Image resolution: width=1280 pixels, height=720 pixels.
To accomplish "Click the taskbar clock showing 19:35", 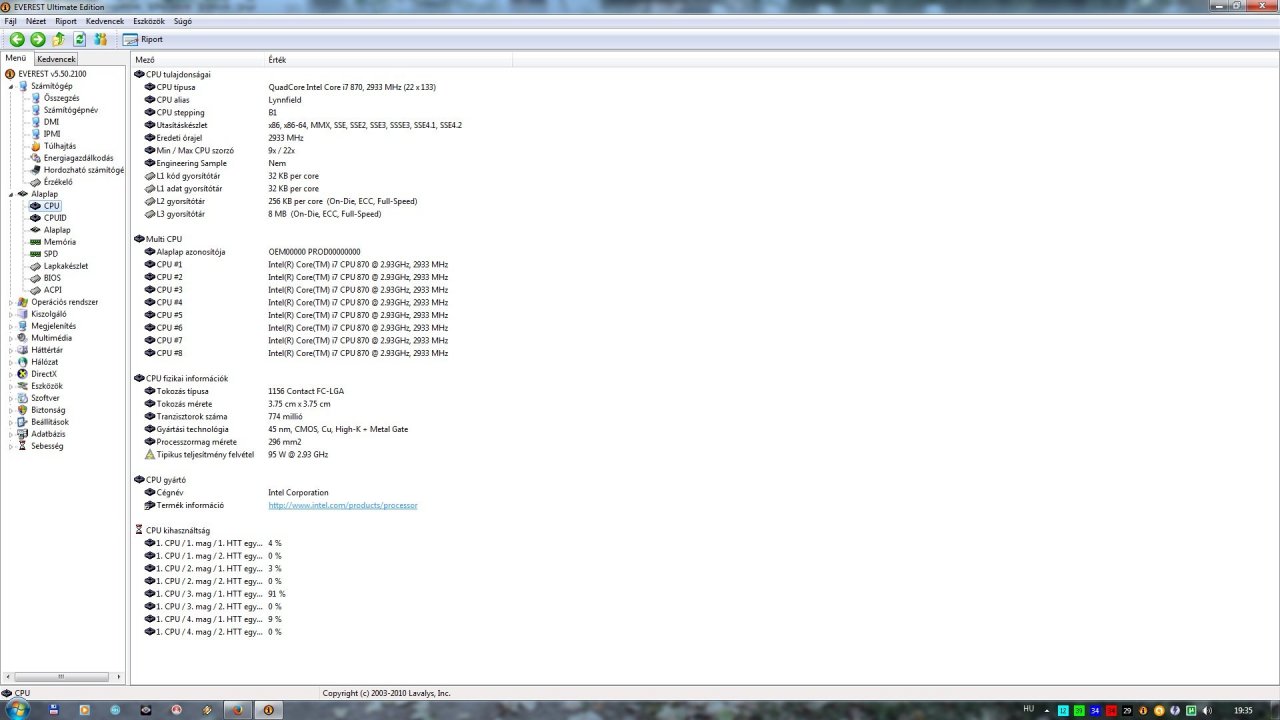I will [x=1244, y=710].
